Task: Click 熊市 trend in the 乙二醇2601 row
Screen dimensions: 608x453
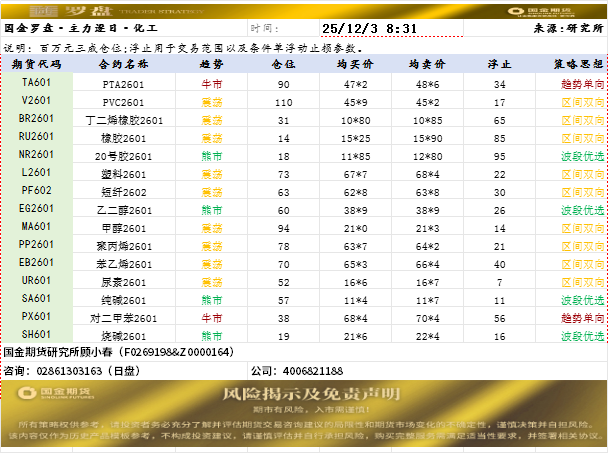Action: tap(212, 210)
